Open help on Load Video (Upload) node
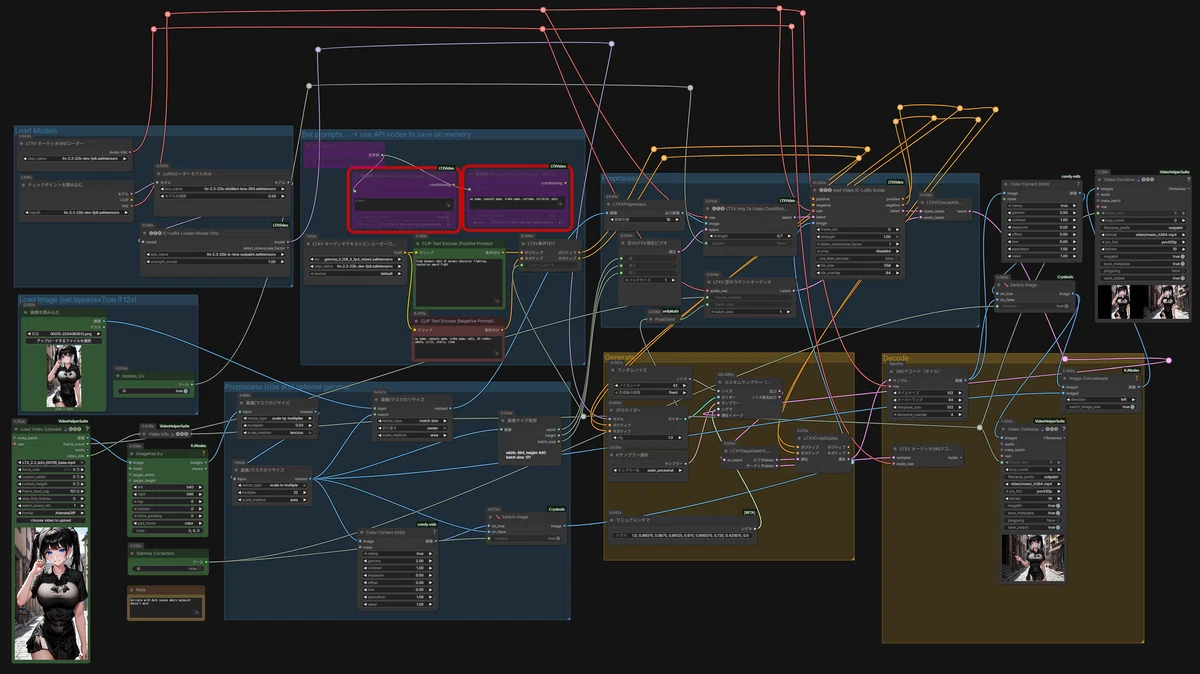 click(86, 429)
